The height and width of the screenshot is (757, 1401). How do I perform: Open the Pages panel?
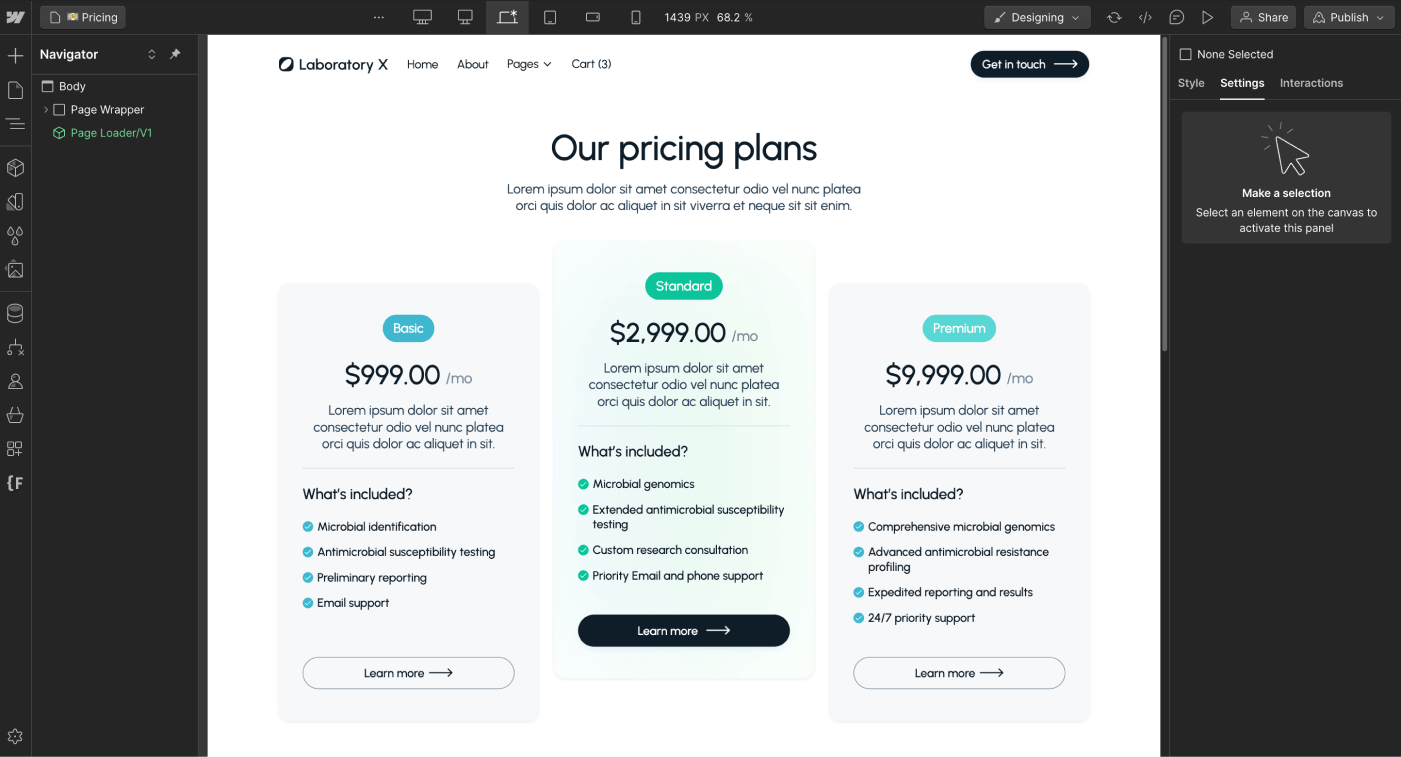coord(15,90)
